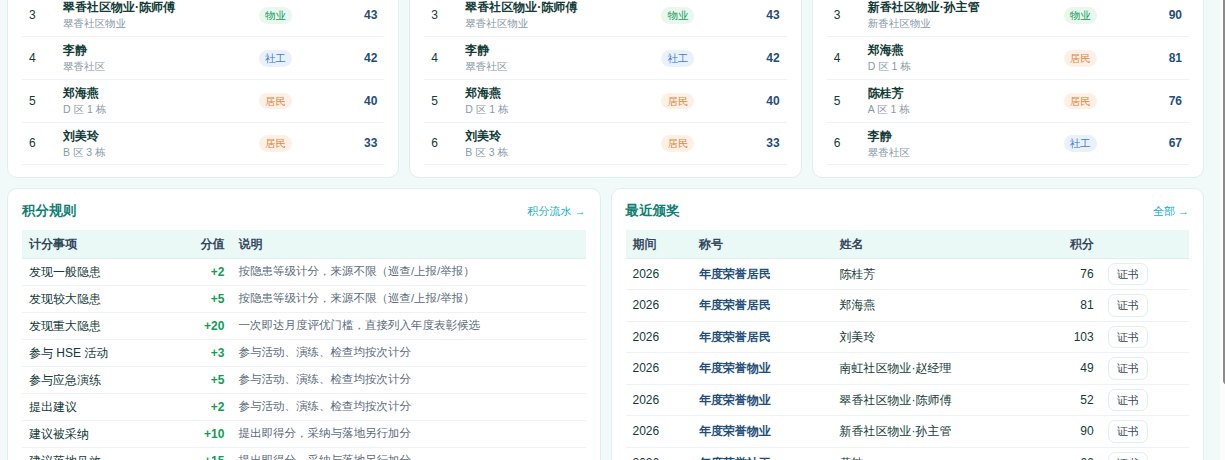
Task: View the 证书 for 刘美玲's award
Action: [x=1127, y=338]
